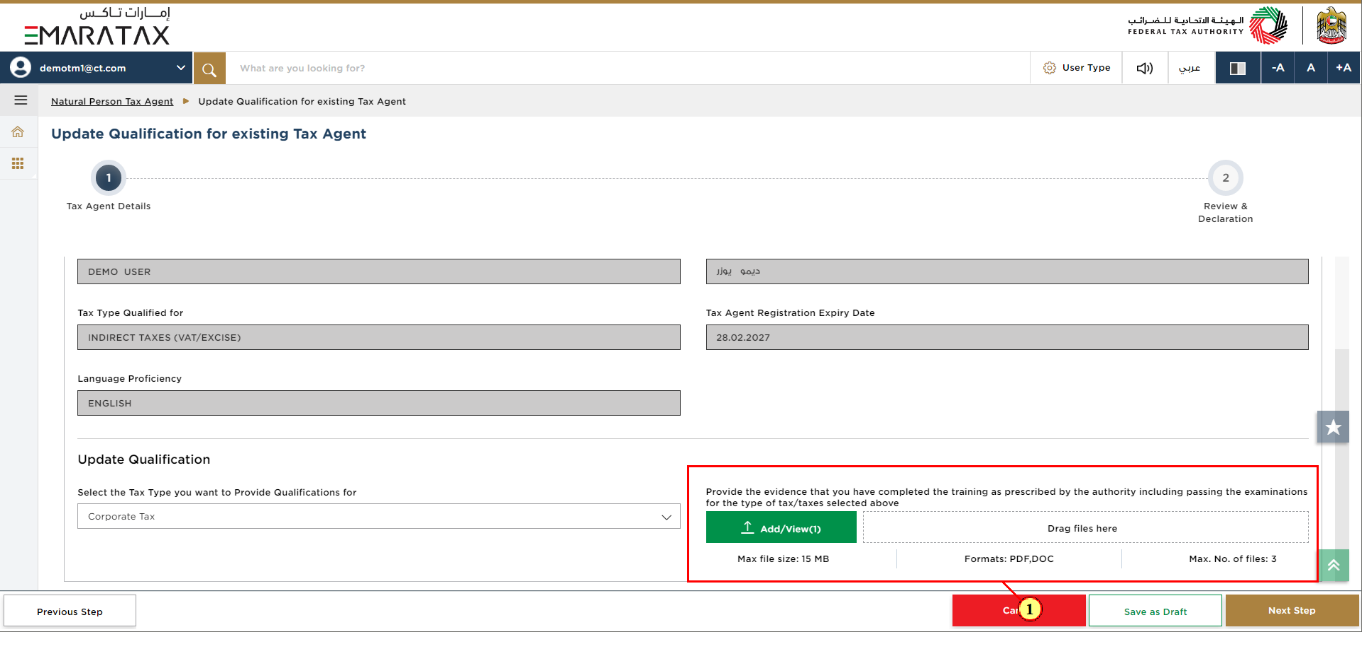Click the ENGLISH language proficiency field

point(379,403)
